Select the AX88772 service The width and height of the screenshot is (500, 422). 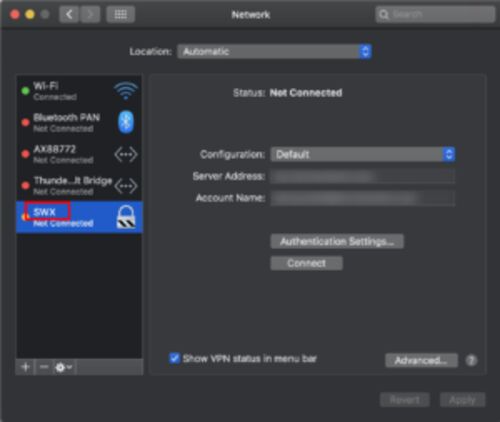pos(79,154)
